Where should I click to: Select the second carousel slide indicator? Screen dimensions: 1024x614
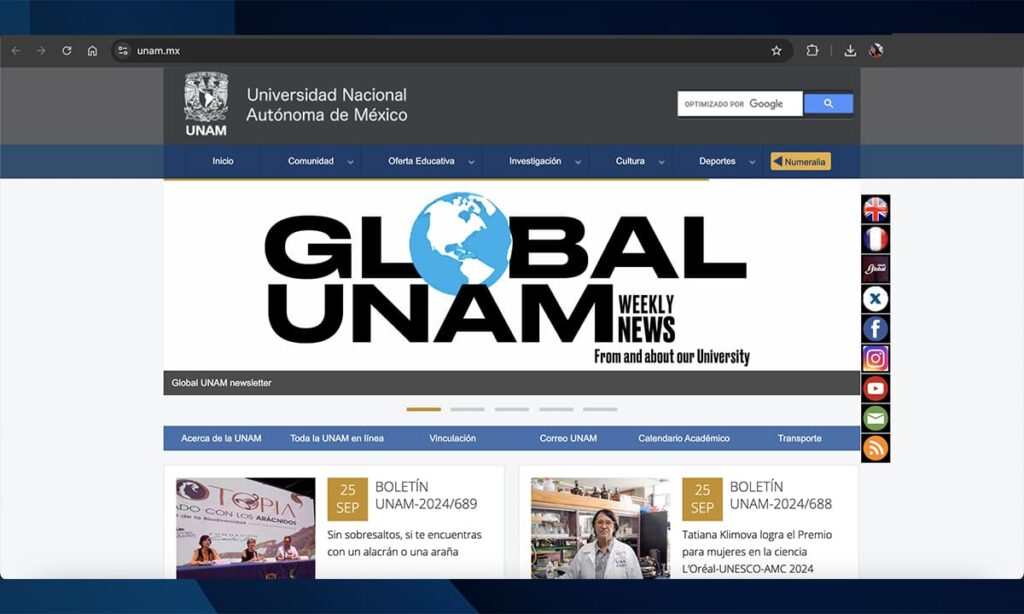pos(468,410)
